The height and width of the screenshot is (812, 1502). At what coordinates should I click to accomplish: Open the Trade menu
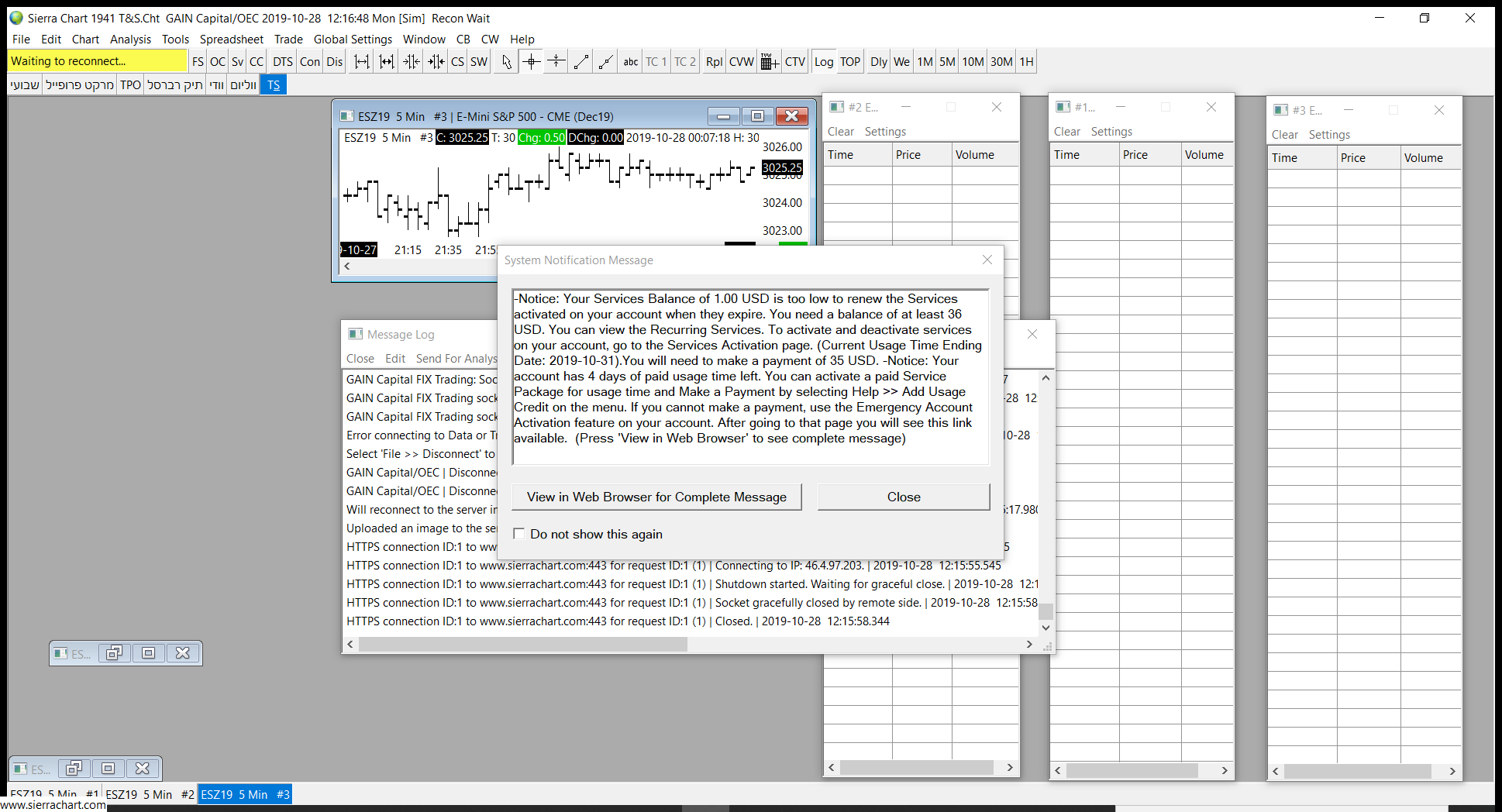[x=288, y=40]
